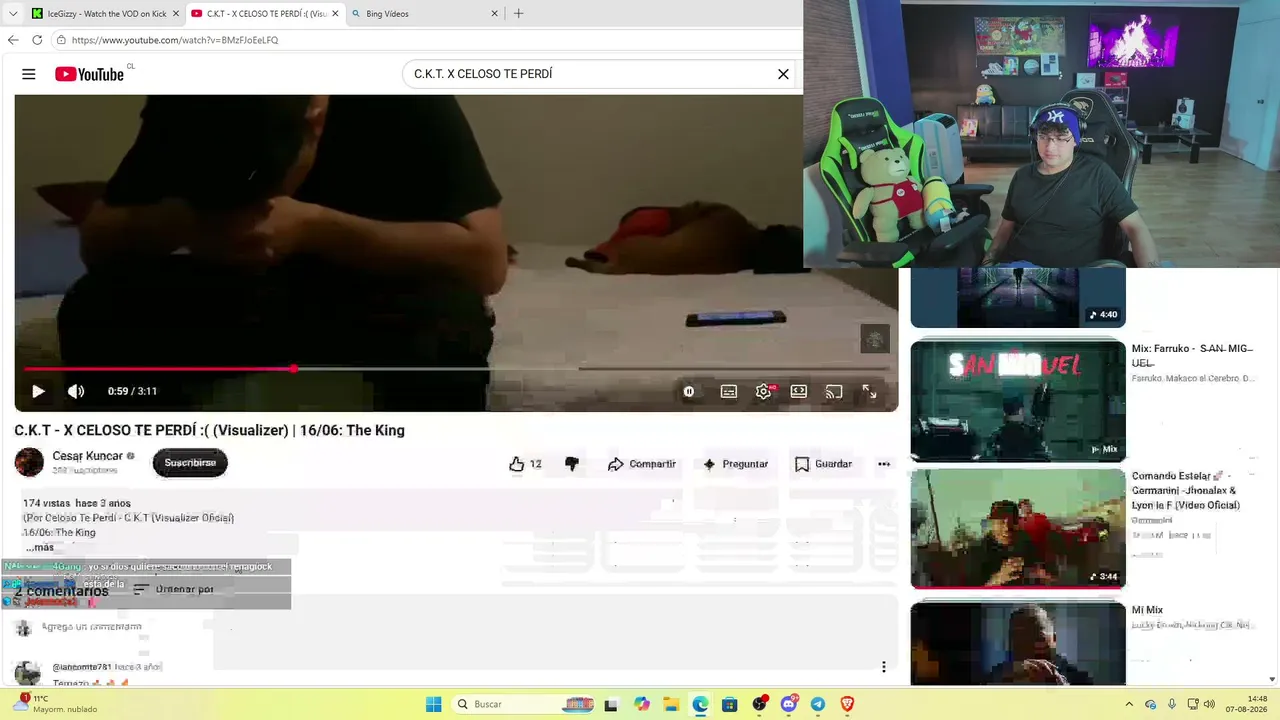Launch Copilot from the taskbar
1280x720 pixels.
click(642, 704)
